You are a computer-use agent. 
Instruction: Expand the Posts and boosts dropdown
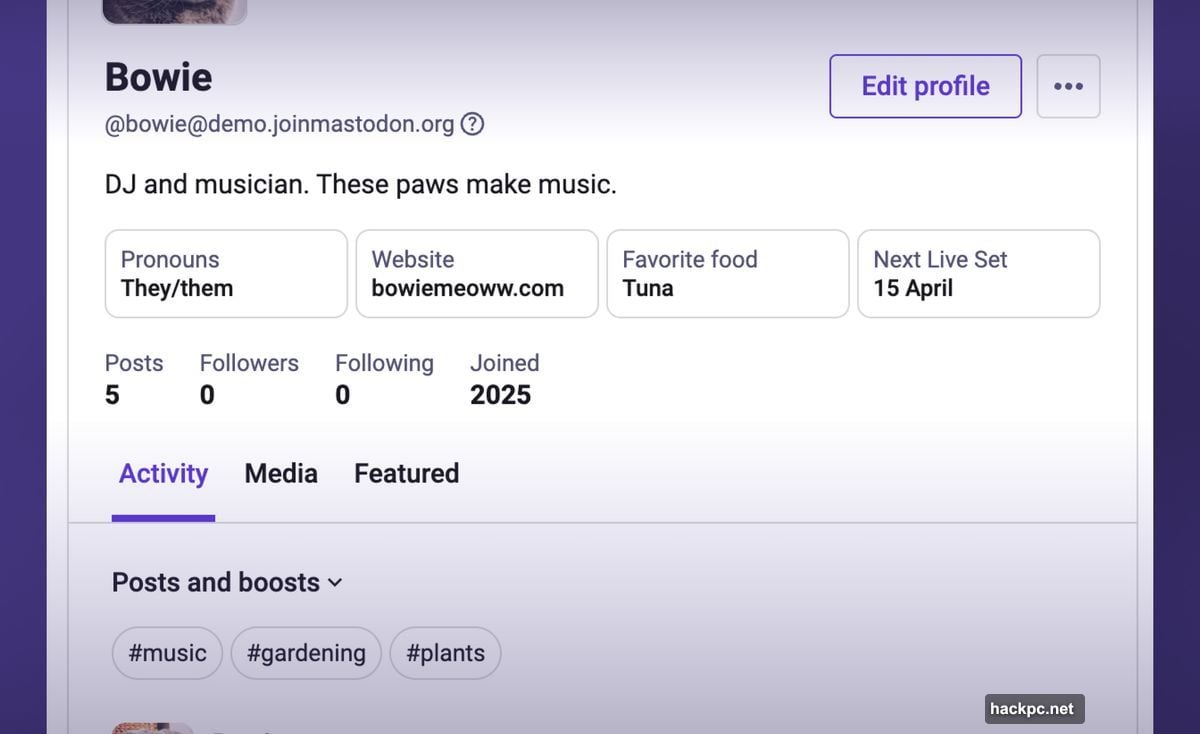pos(227,582)
